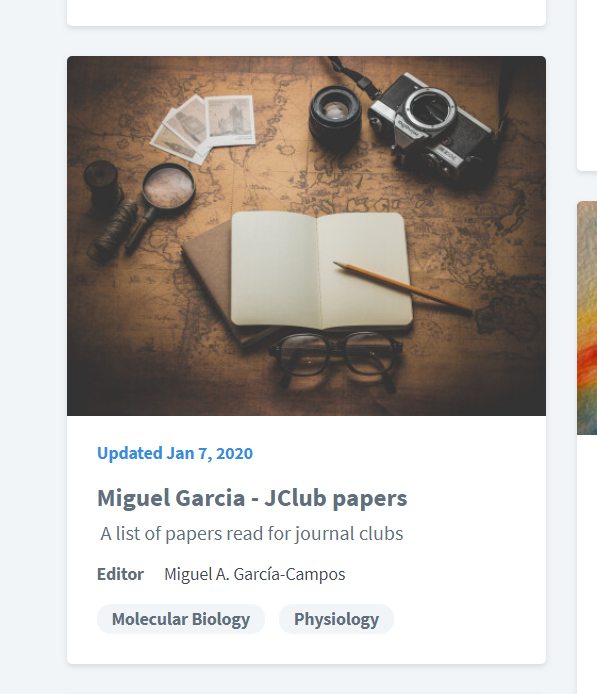Click the twine spool in the cover photo
The height and width of the screenshot is (694, 597).
pyautogui.click(x=114, y=232)
